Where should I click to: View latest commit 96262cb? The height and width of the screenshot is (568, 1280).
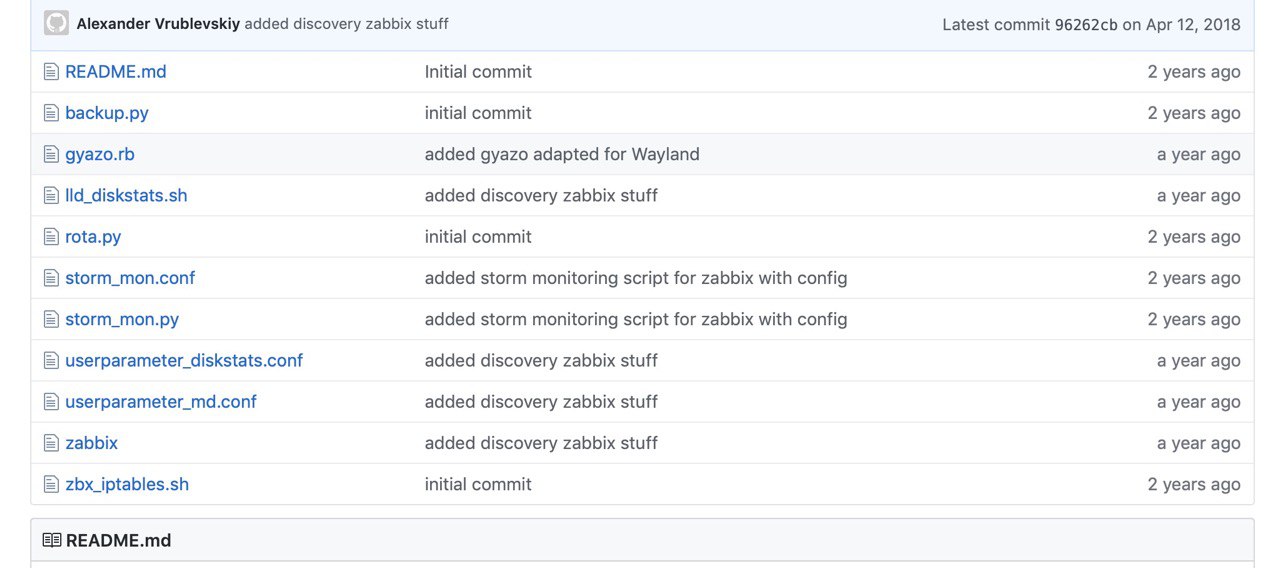(x=1086, y=24)
